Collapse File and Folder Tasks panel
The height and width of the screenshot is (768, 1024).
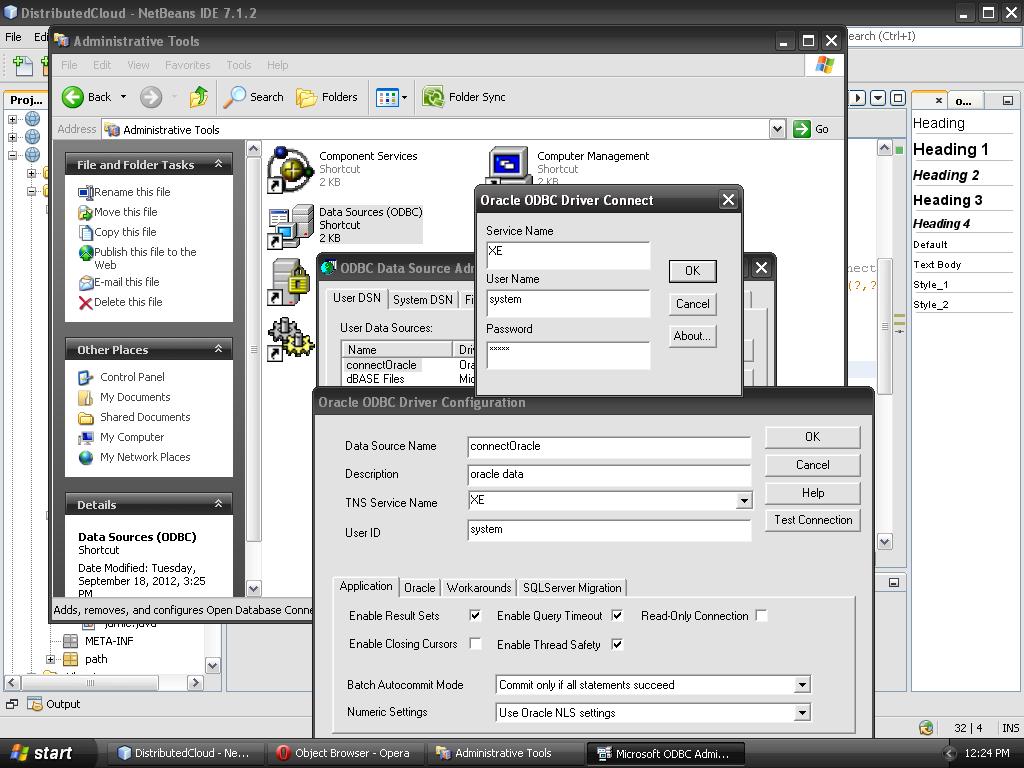coord(219,164)
